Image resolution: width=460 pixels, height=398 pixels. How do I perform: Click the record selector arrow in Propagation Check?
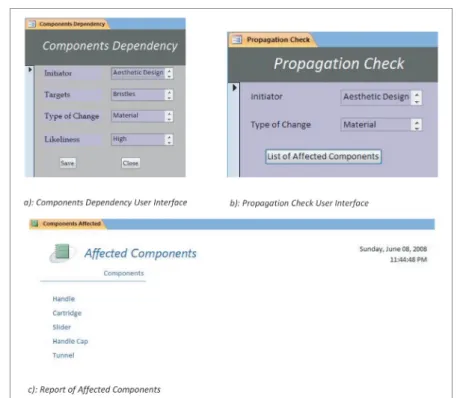pyautogui.click(x=234, y=88)
